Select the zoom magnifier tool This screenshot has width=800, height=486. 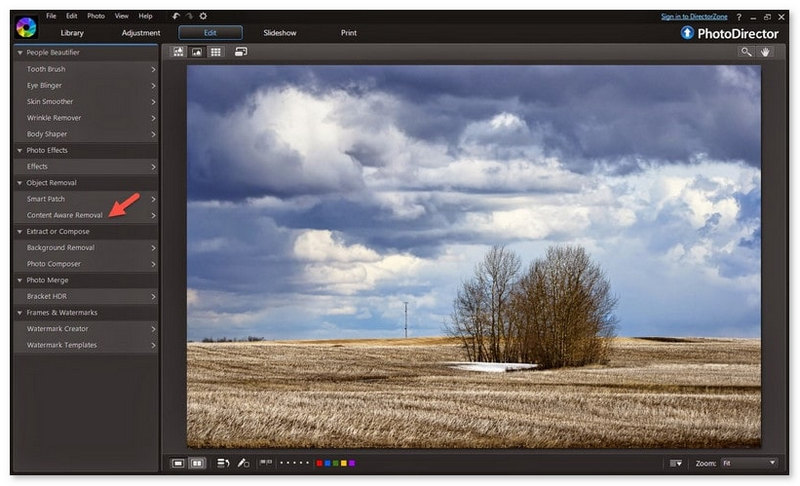(x=746, y=52)
